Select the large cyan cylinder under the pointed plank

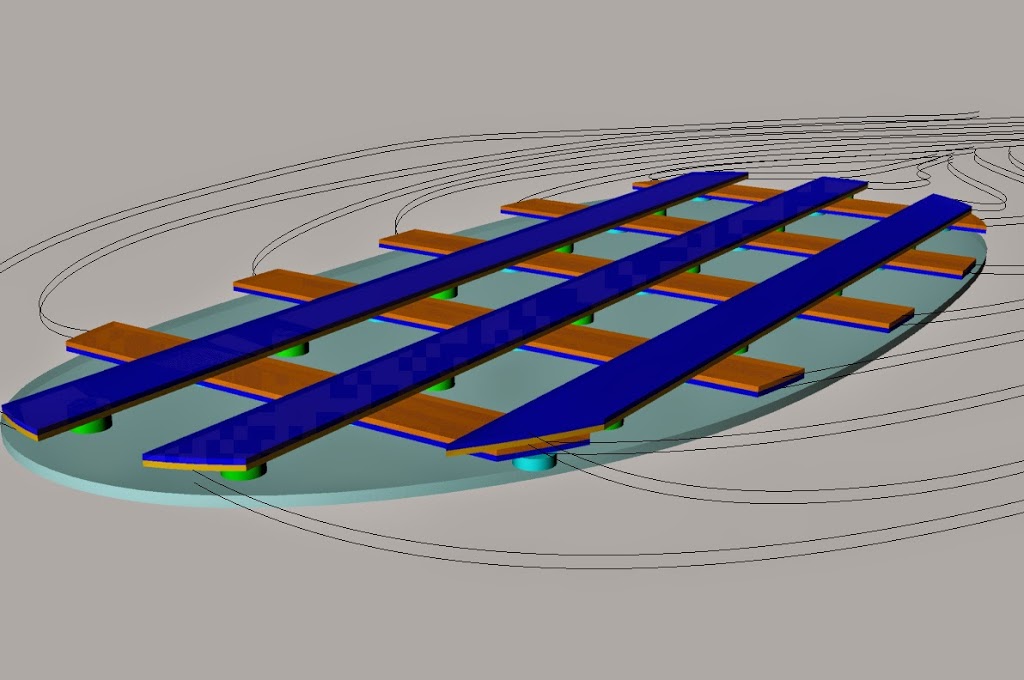click(534, 464)
